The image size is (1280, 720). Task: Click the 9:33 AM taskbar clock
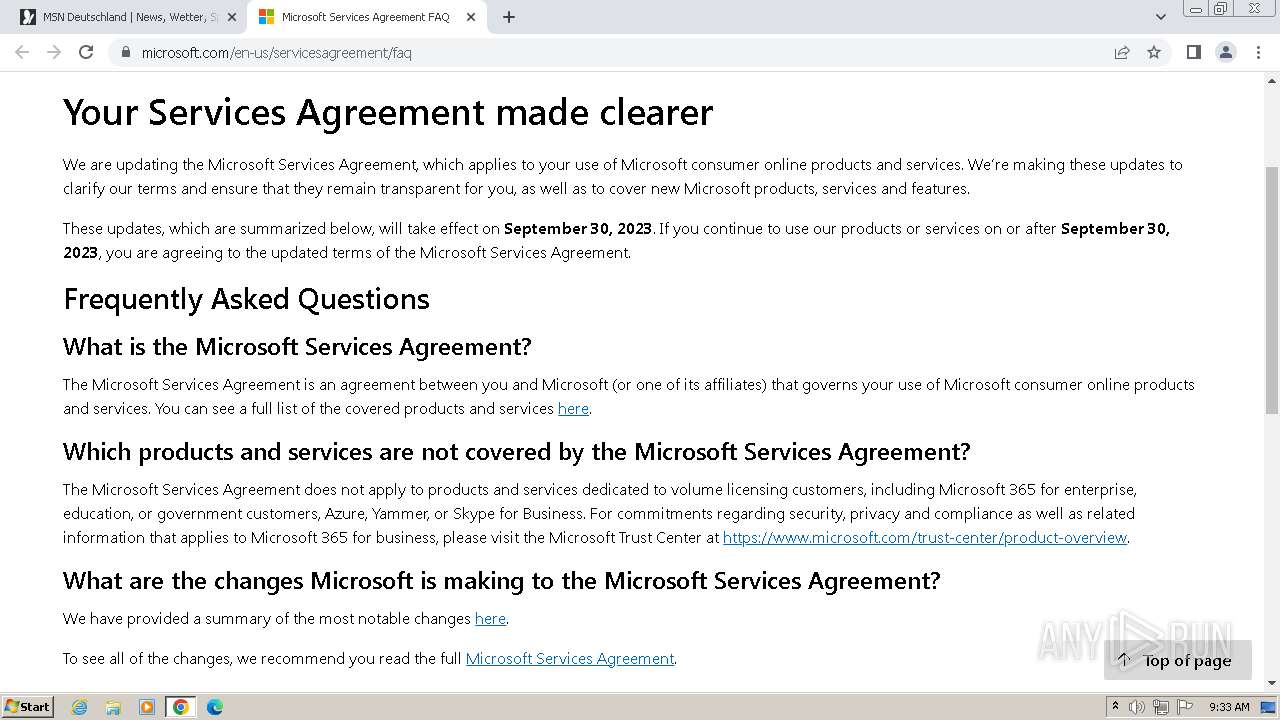pyautogui.click(x=1229, y=707)
